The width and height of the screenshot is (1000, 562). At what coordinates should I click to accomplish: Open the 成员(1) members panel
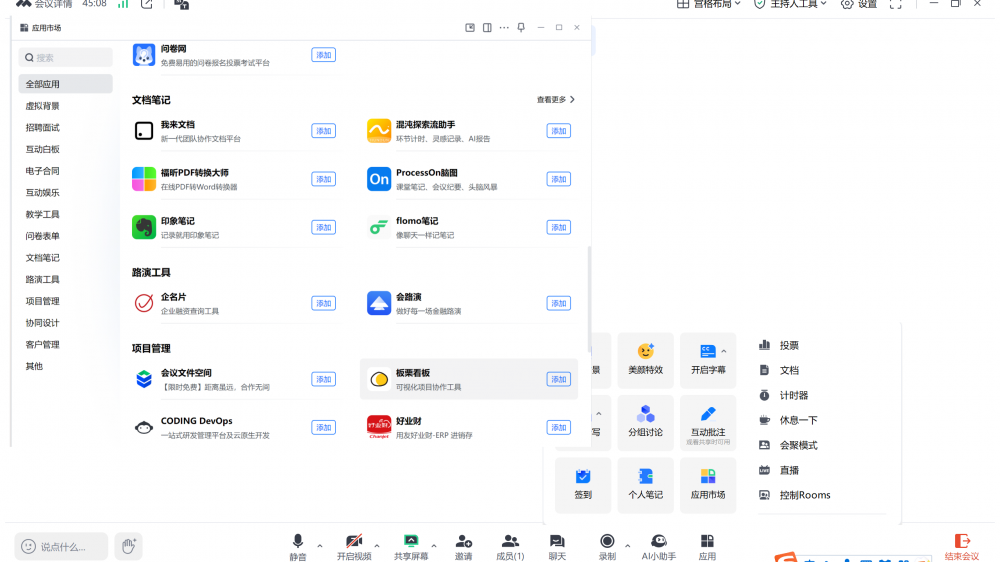[510, 547]
